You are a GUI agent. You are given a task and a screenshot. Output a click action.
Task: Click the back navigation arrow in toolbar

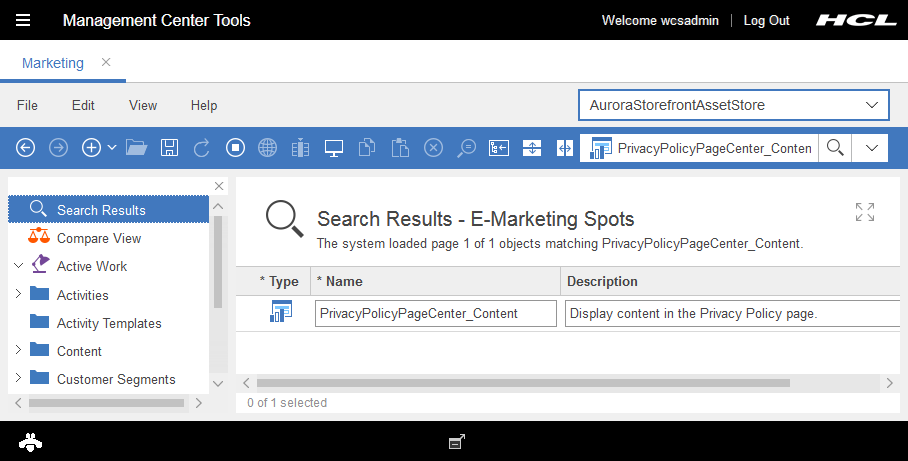(26, 148)
